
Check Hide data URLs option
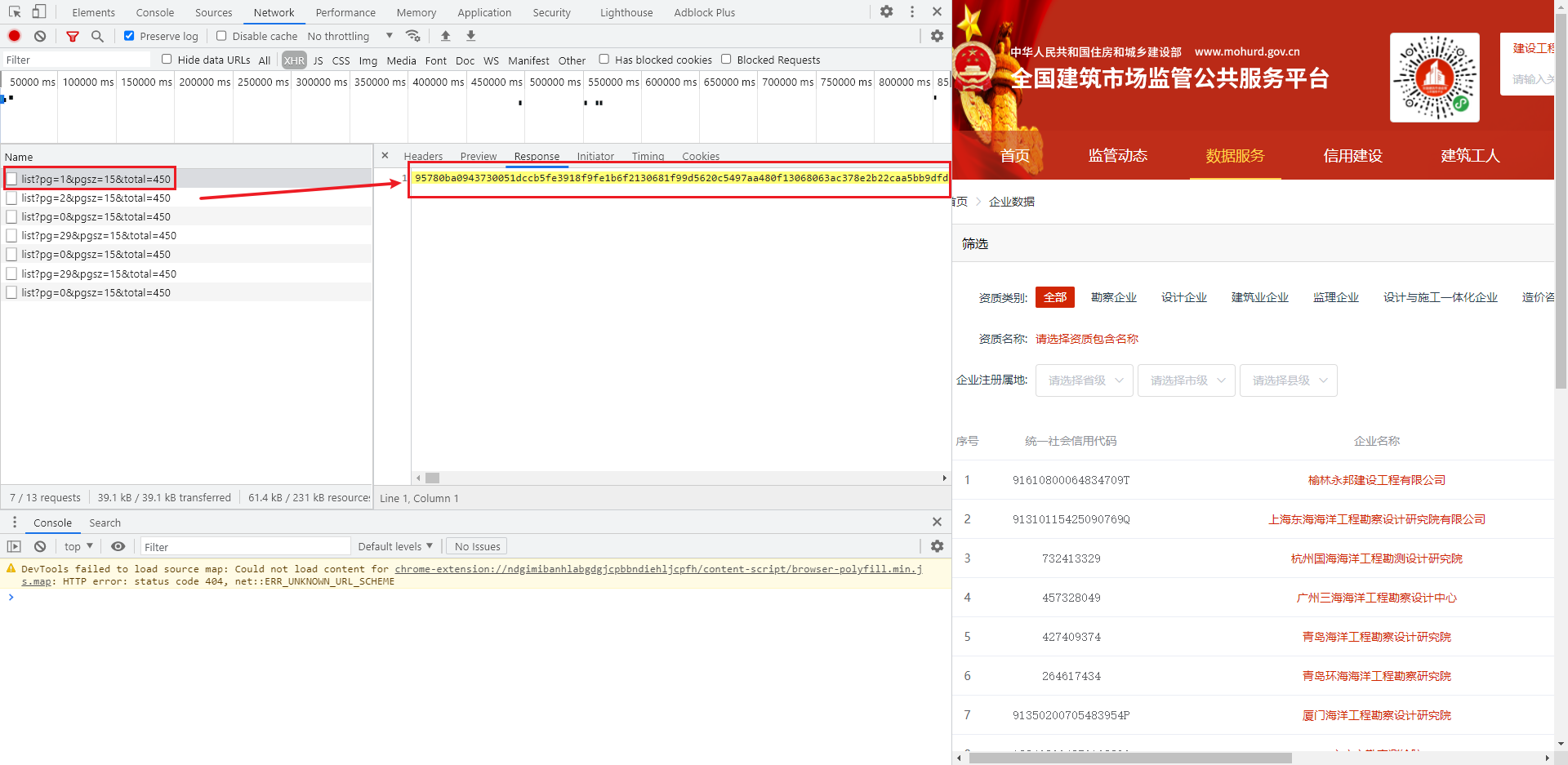(x=167, y=59)
